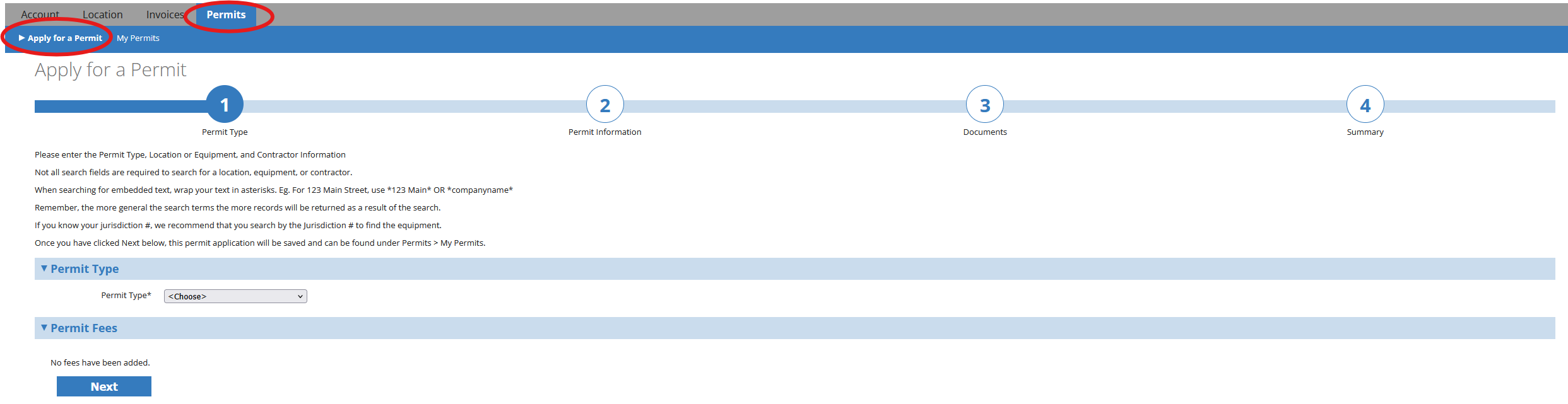Click the Apply for a Permit page heading
The image size is (1568, 404).
point(110,70)
